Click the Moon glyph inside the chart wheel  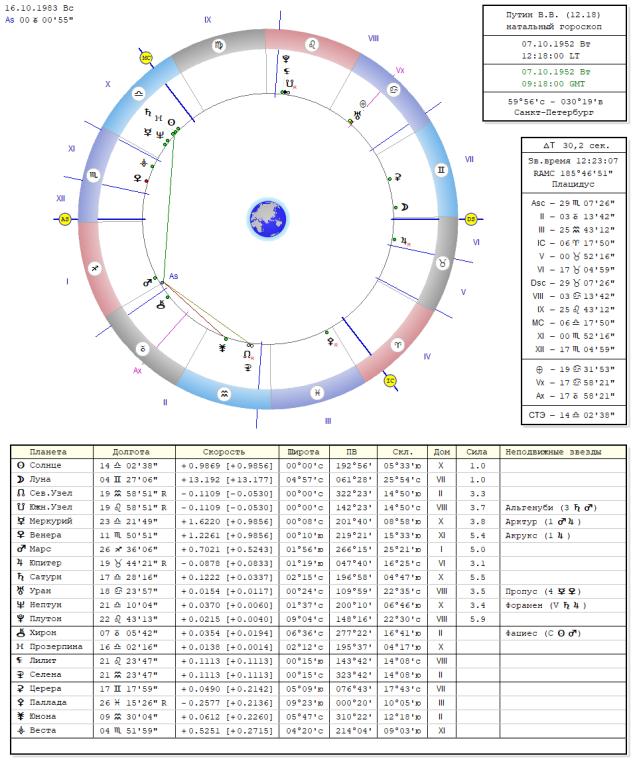[404, 206]
